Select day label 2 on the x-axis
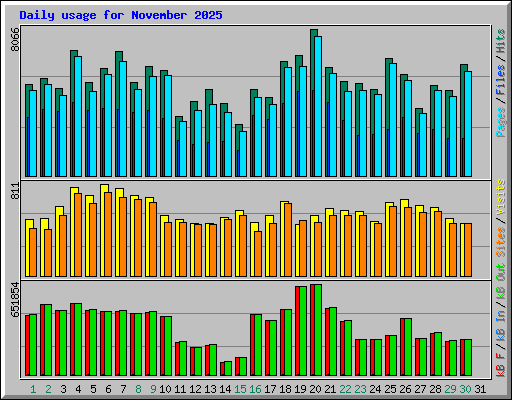Image resolution: width=512 pixels, height=400 pixels. tap(48, 389)
